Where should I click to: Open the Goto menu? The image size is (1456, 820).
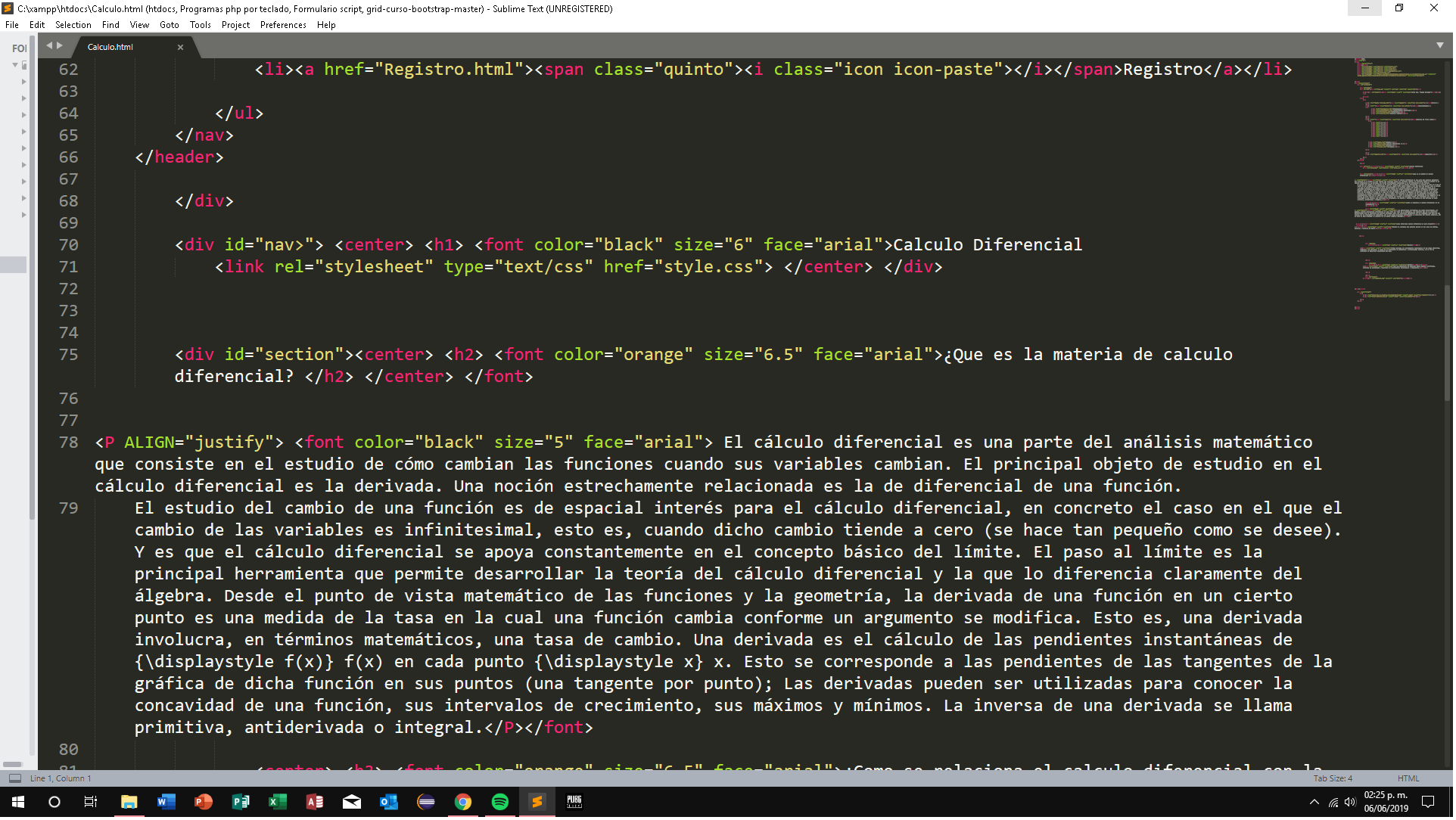click(170, 25)
